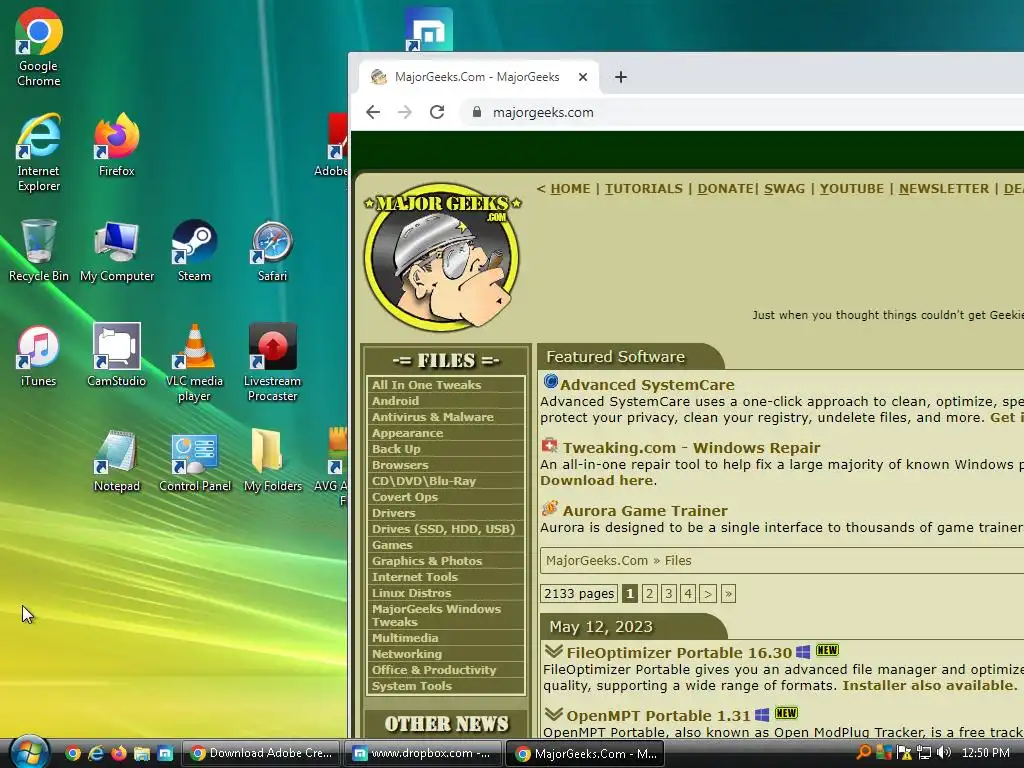This screenshot has width=1024, height=768.
Task: Select the My Folders desktop folder
Action: click(x=272, y=460)
